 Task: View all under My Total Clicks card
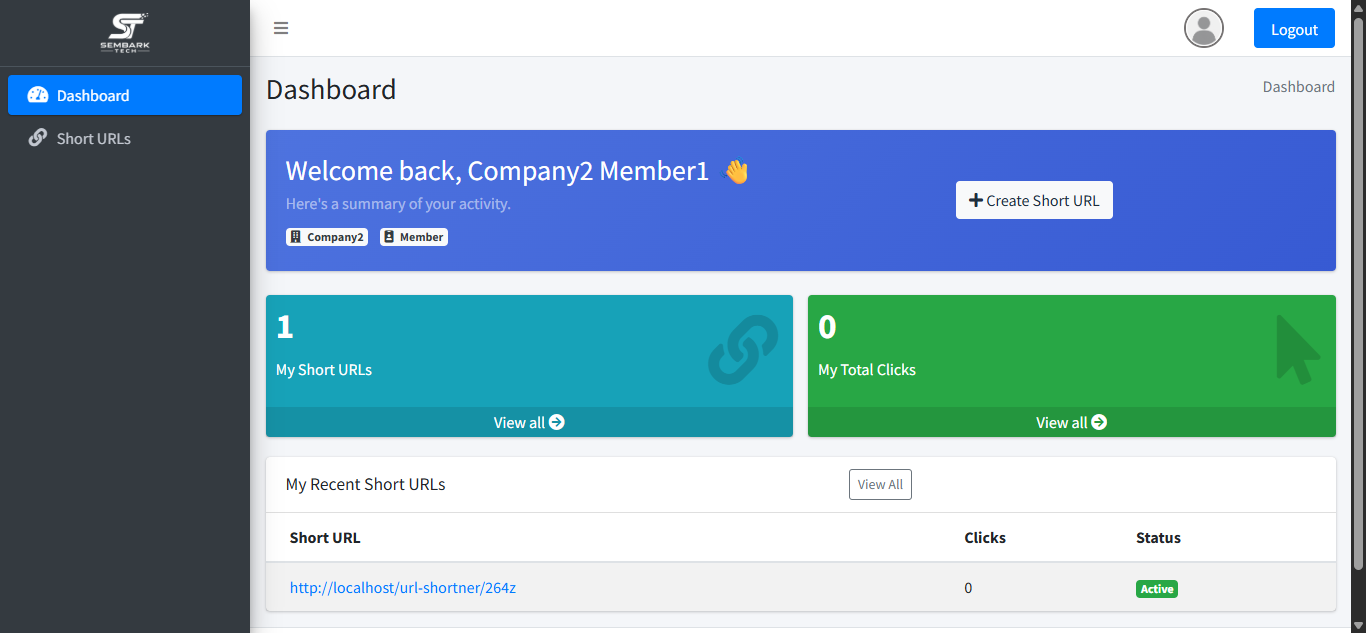(1071, 422)
